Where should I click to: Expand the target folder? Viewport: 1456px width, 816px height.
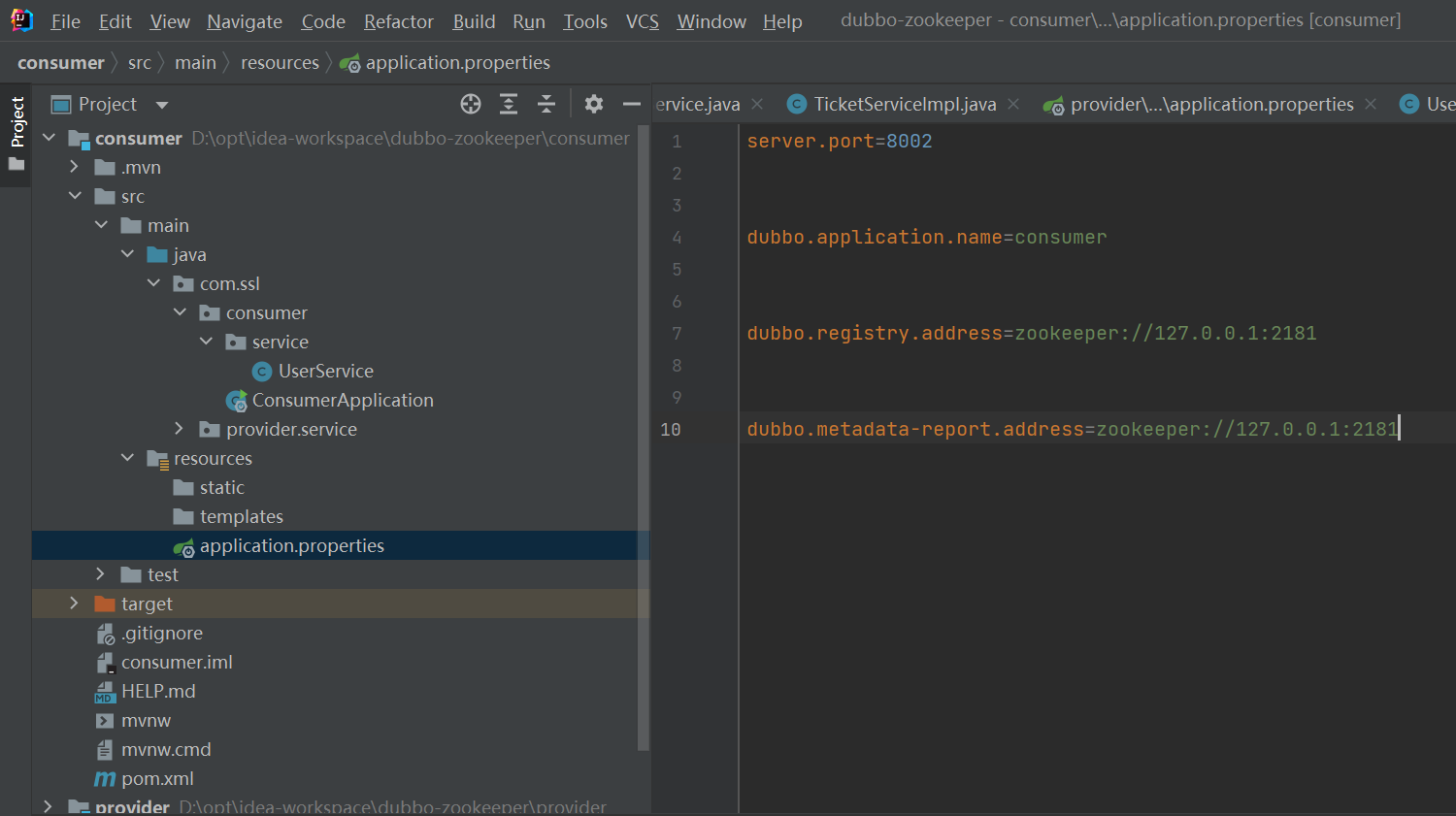pos(75,604)
